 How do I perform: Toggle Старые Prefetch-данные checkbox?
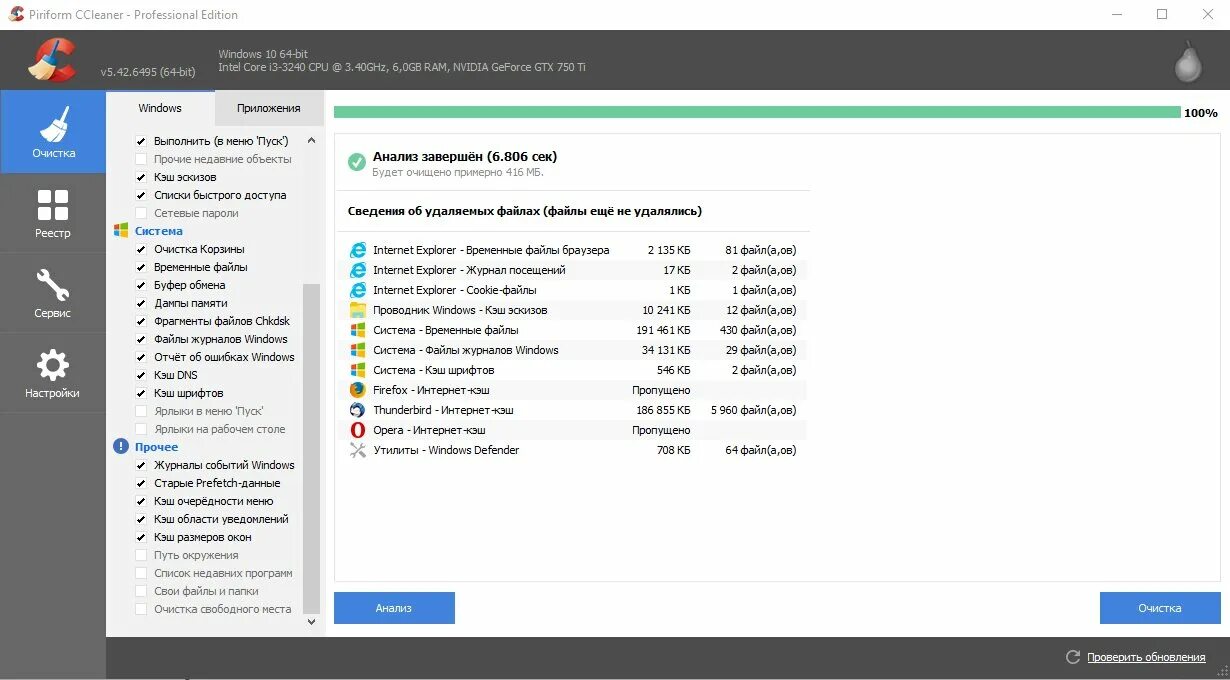pos(141,483)
